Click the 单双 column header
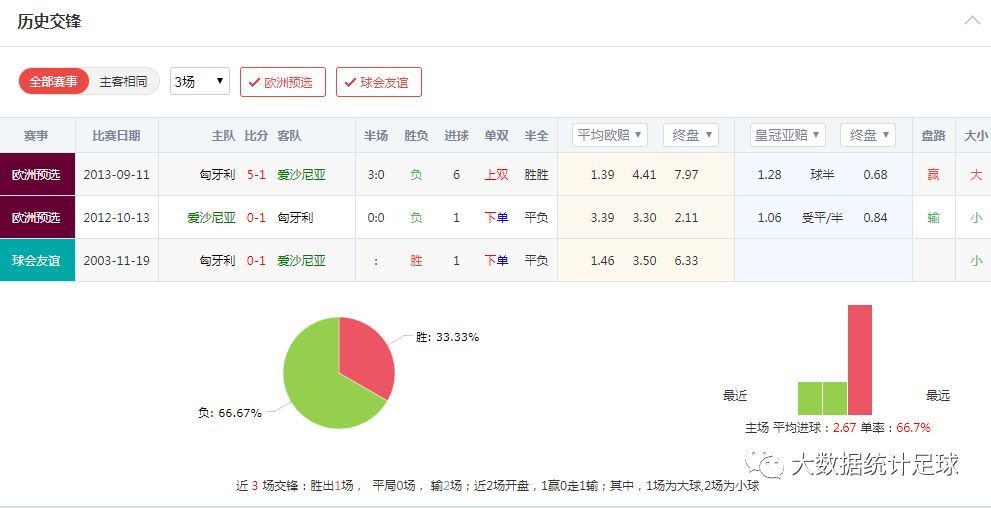The width and height of the screenshot is (991, 508). 496,135
